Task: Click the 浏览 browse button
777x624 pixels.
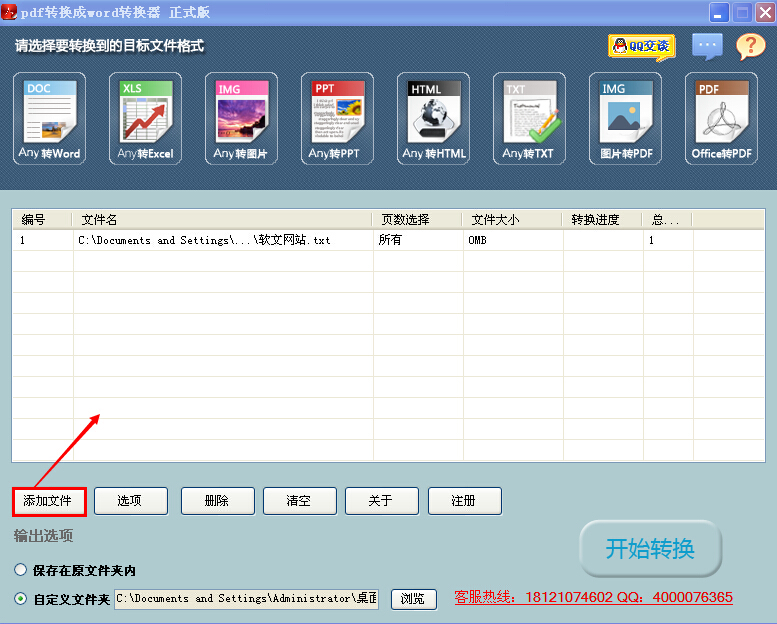Action: (413, 599)
